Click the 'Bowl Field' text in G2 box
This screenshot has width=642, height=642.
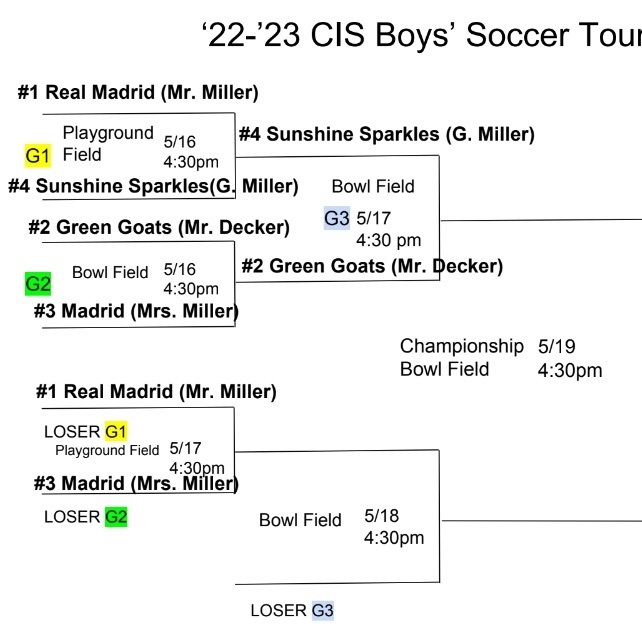click(x=110, y=272)
